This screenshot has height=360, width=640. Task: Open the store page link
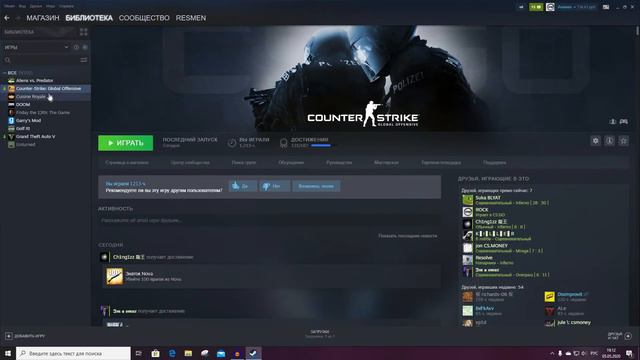pos(127,162)
